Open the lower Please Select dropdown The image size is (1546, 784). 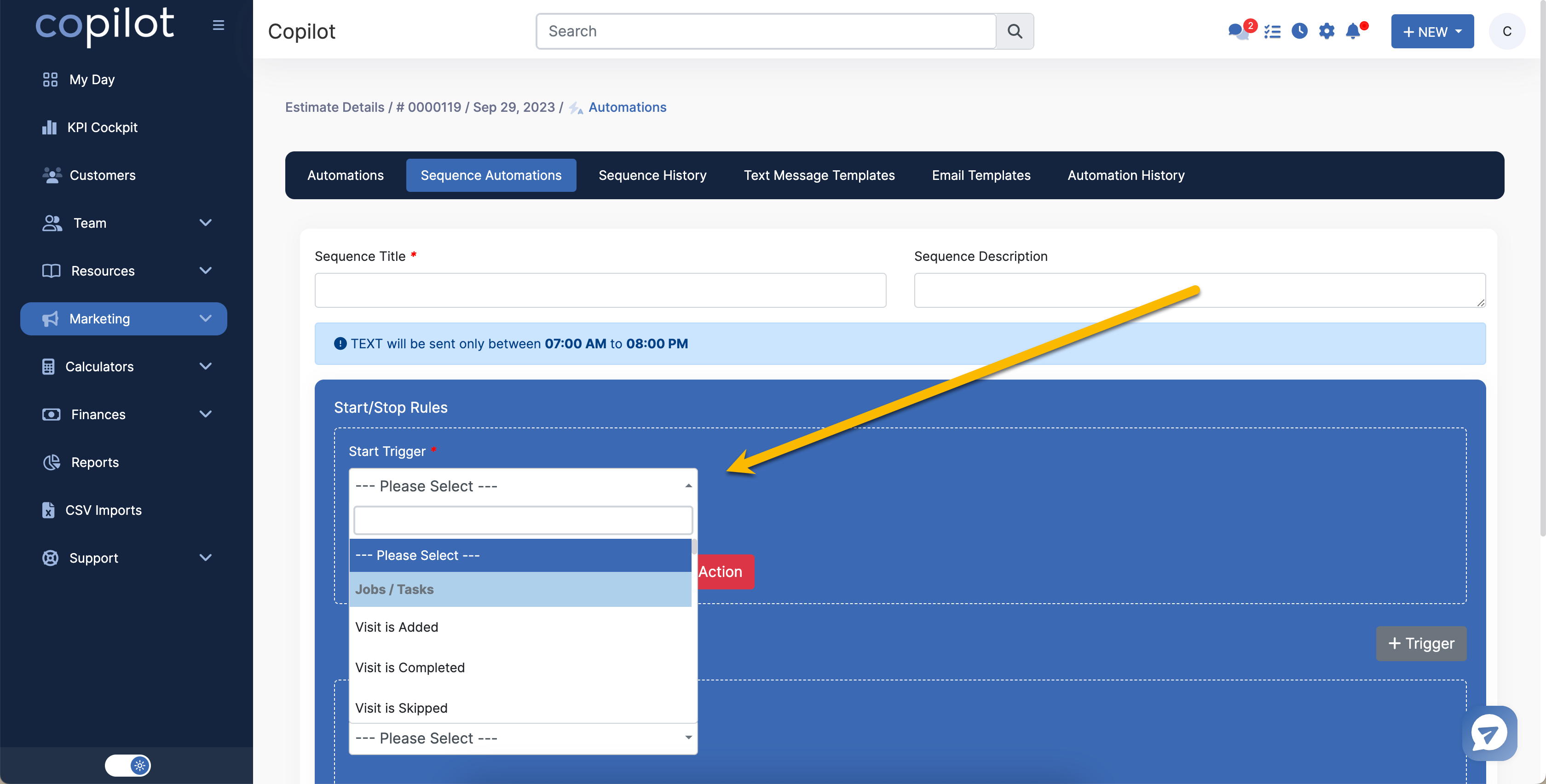pyautogui.click(x=523, y=738)
